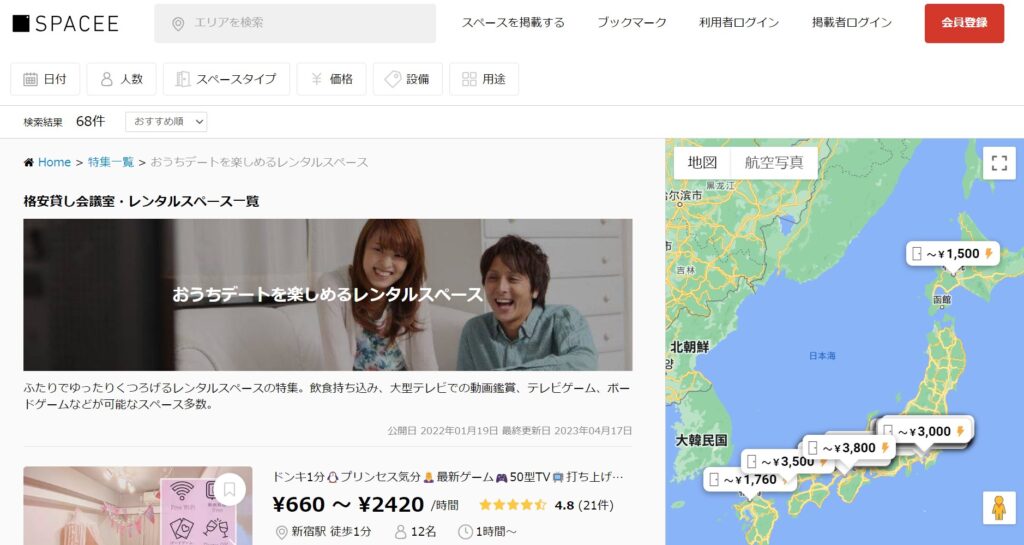The width and height of the screenshot is (1024, 545).
Task: Switch map to 航空写真 view
Action: pyautogui.click(x=774, y=163)
